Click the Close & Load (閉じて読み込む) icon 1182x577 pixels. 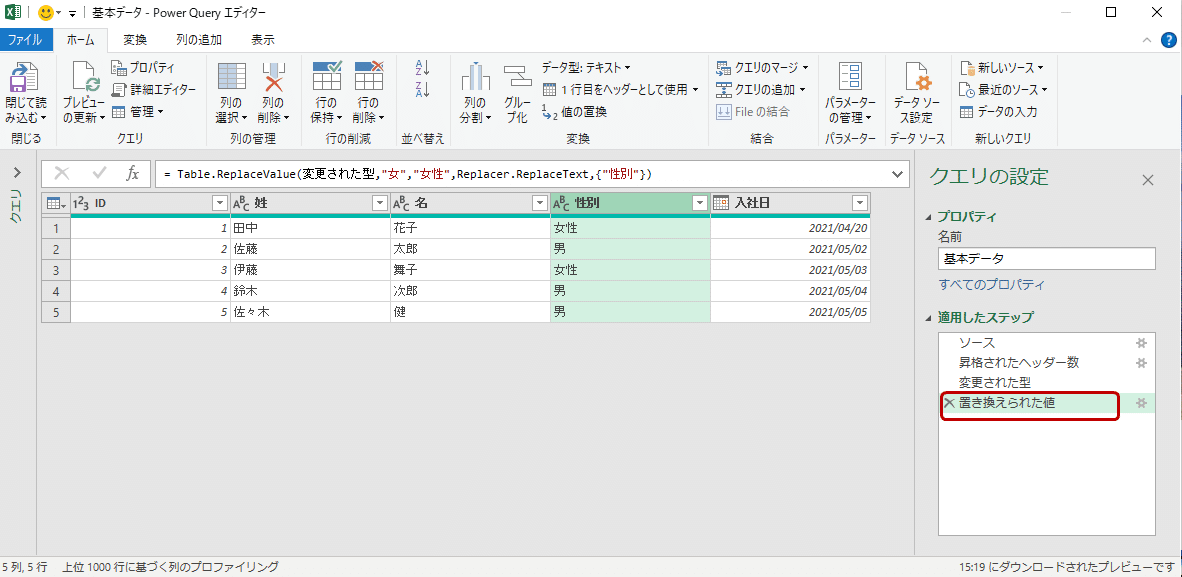click(25, 78)
